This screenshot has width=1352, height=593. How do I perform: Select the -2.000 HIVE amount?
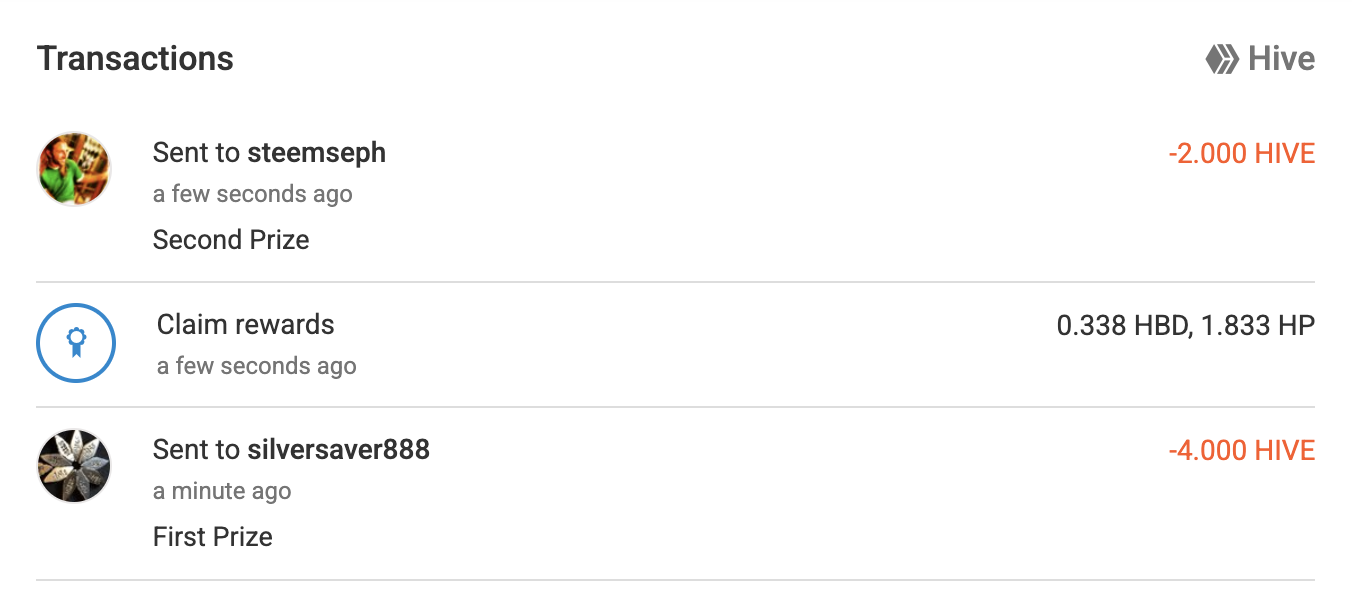(x=1241, y=154)
